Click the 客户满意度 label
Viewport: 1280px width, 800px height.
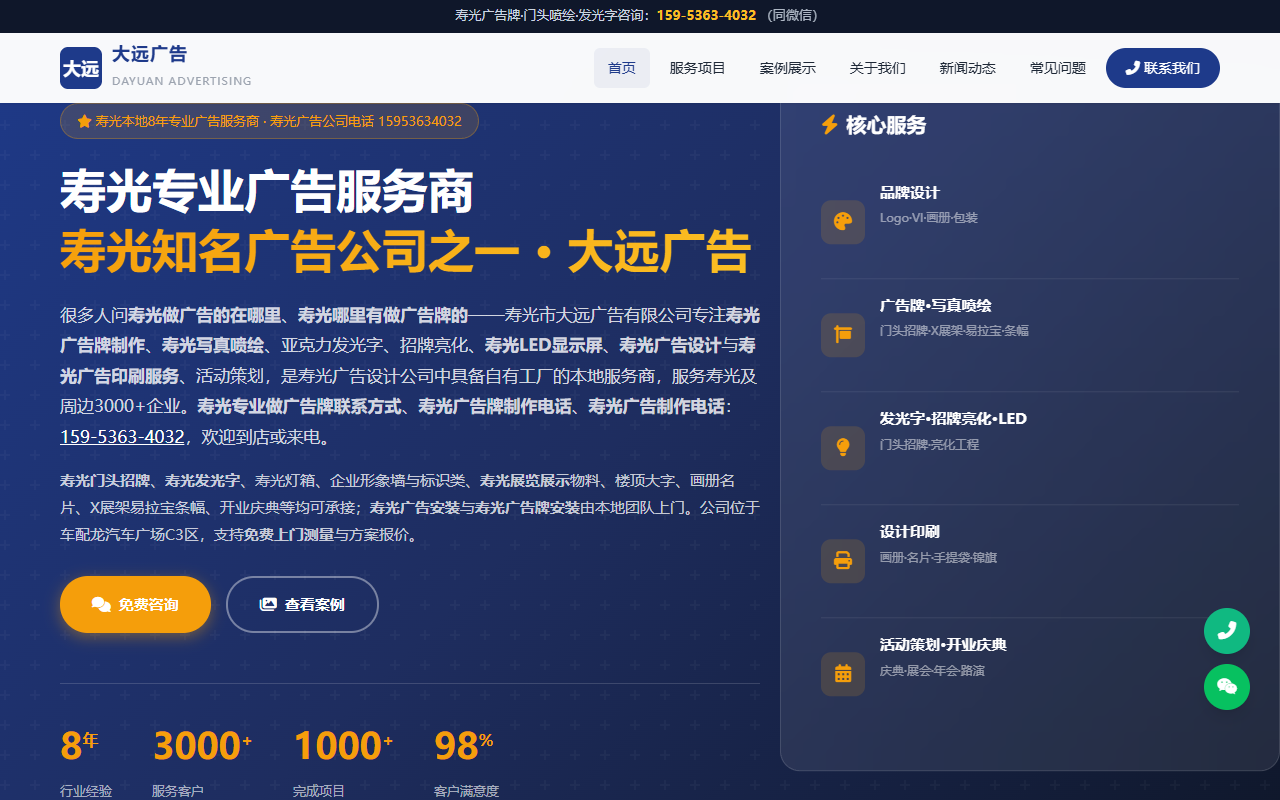(x=466, y=791)
